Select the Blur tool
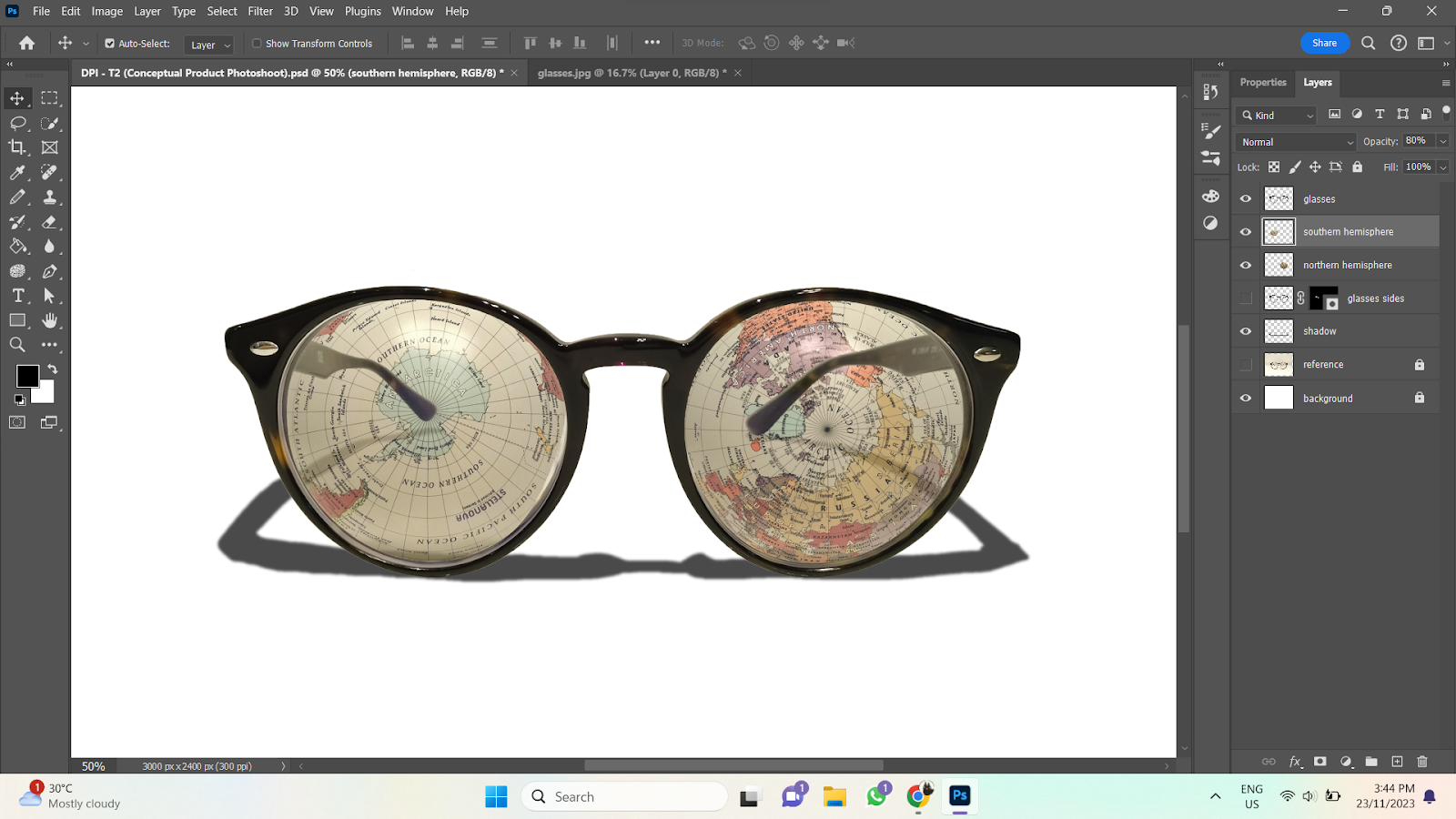1456x819 pixels. tap(49, 247)
